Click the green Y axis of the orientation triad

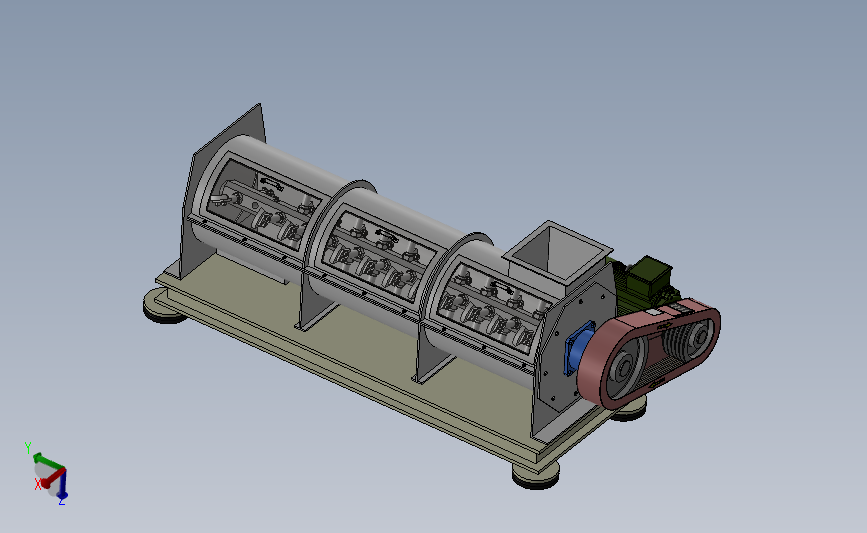click(48, 461)
